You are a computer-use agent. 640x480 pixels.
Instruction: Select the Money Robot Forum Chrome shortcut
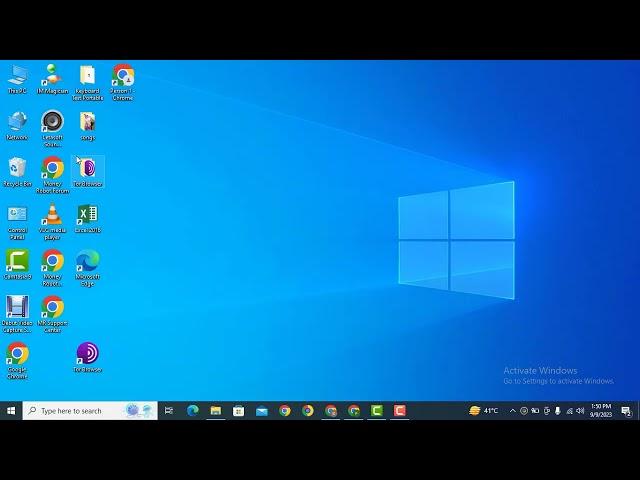[52, 176]
